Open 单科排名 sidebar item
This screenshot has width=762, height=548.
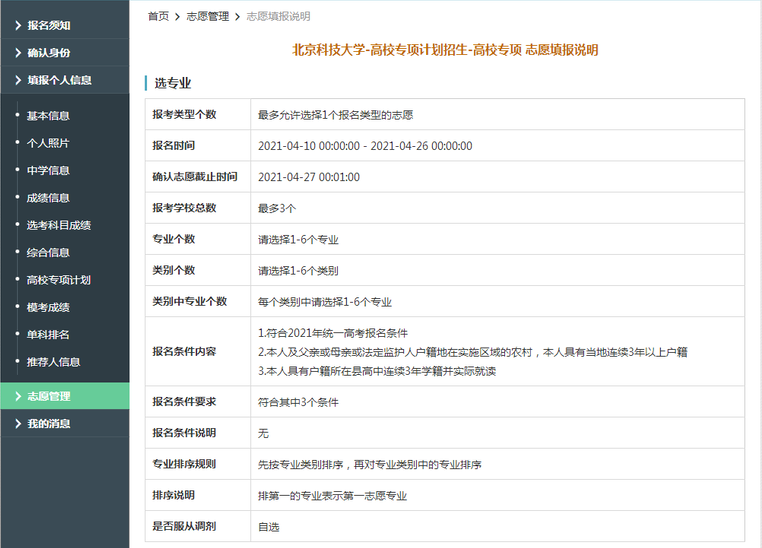click(x=48, y=334)
